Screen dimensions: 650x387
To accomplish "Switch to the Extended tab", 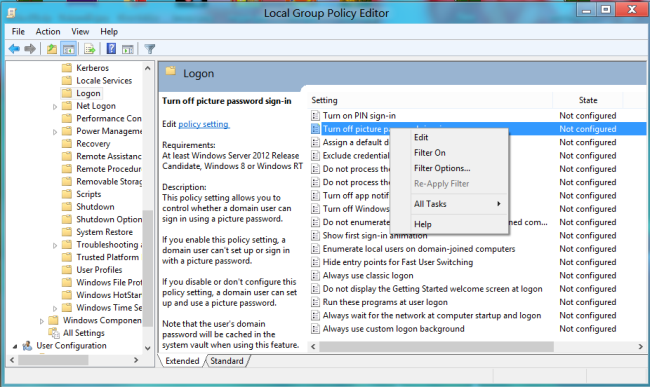I will click(x=182, y=361).
